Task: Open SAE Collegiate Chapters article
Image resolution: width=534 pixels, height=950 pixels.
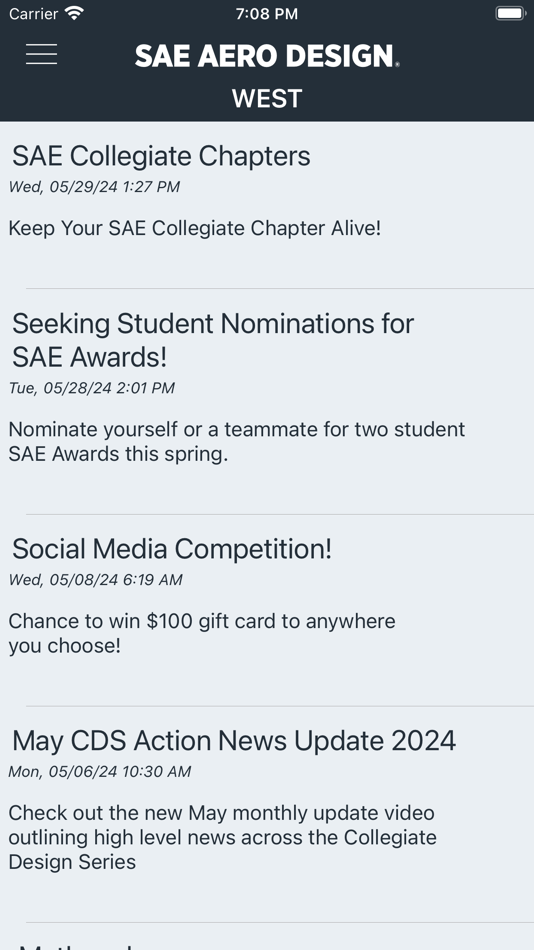Action: pyautogui.click(x=161, y=156)
